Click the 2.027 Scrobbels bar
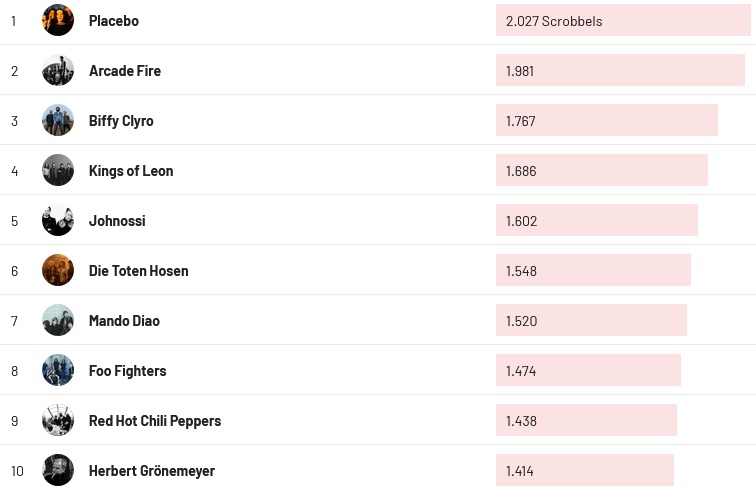 click(x=623, y=20)
